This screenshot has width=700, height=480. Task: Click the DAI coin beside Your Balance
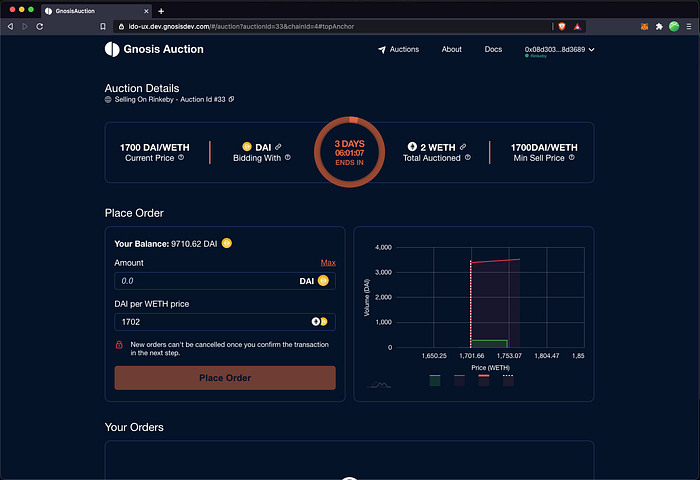point(227,243)
